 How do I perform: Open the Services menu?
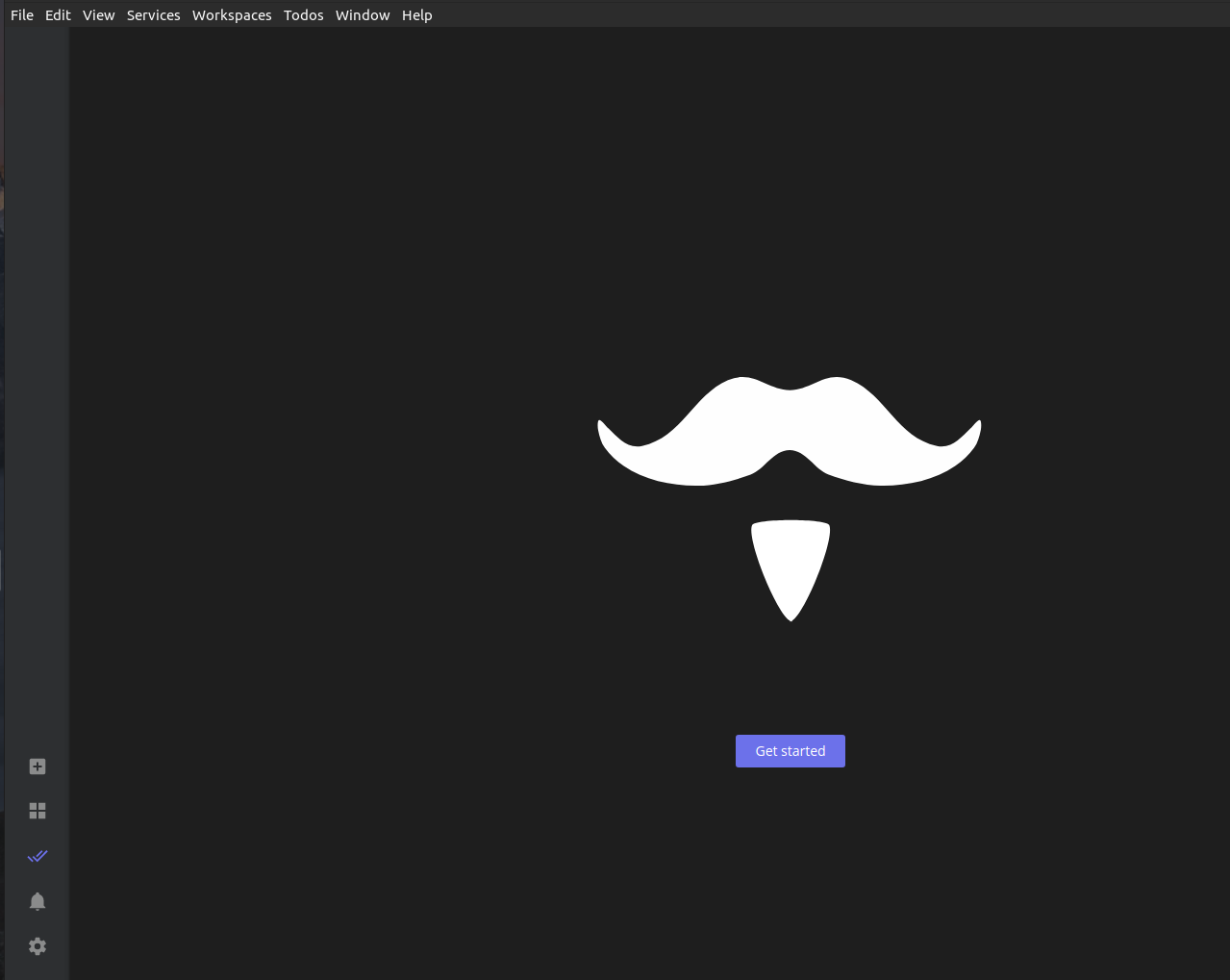[154, 15]
